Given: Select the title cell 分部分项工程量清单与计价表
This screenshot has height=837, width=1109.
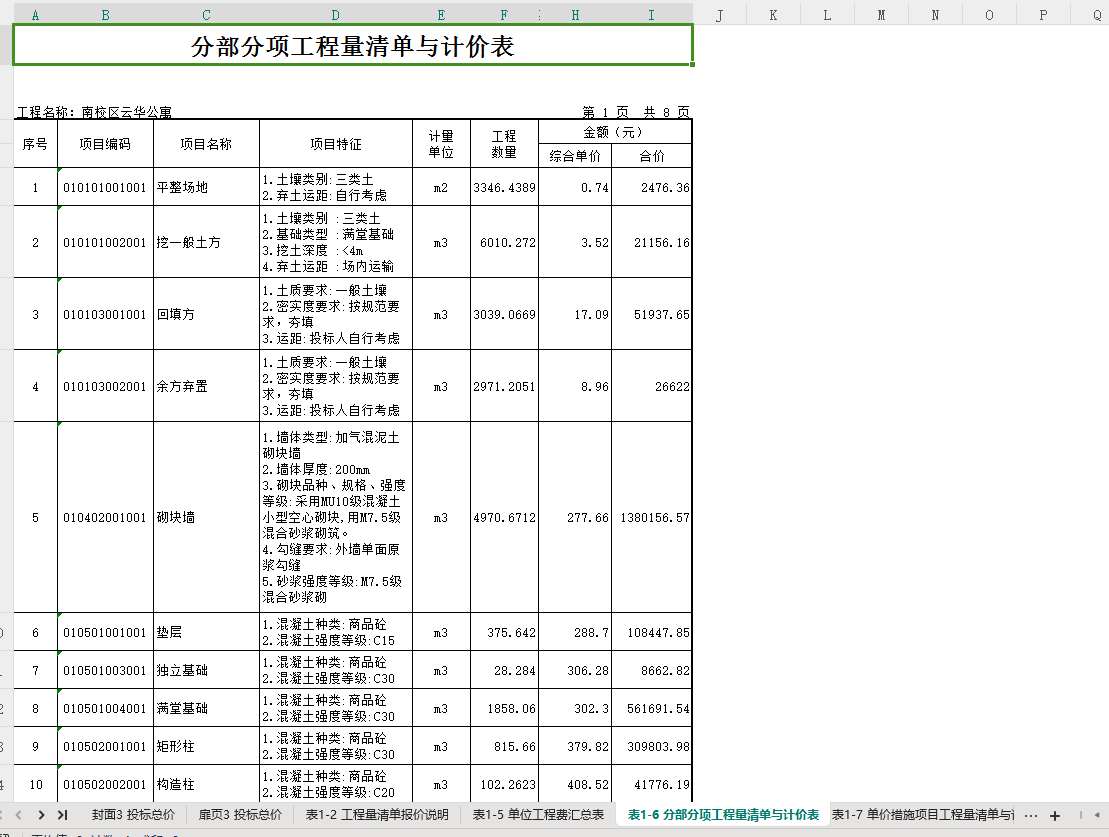Looking at the screenshot, I should click(353, 45).
